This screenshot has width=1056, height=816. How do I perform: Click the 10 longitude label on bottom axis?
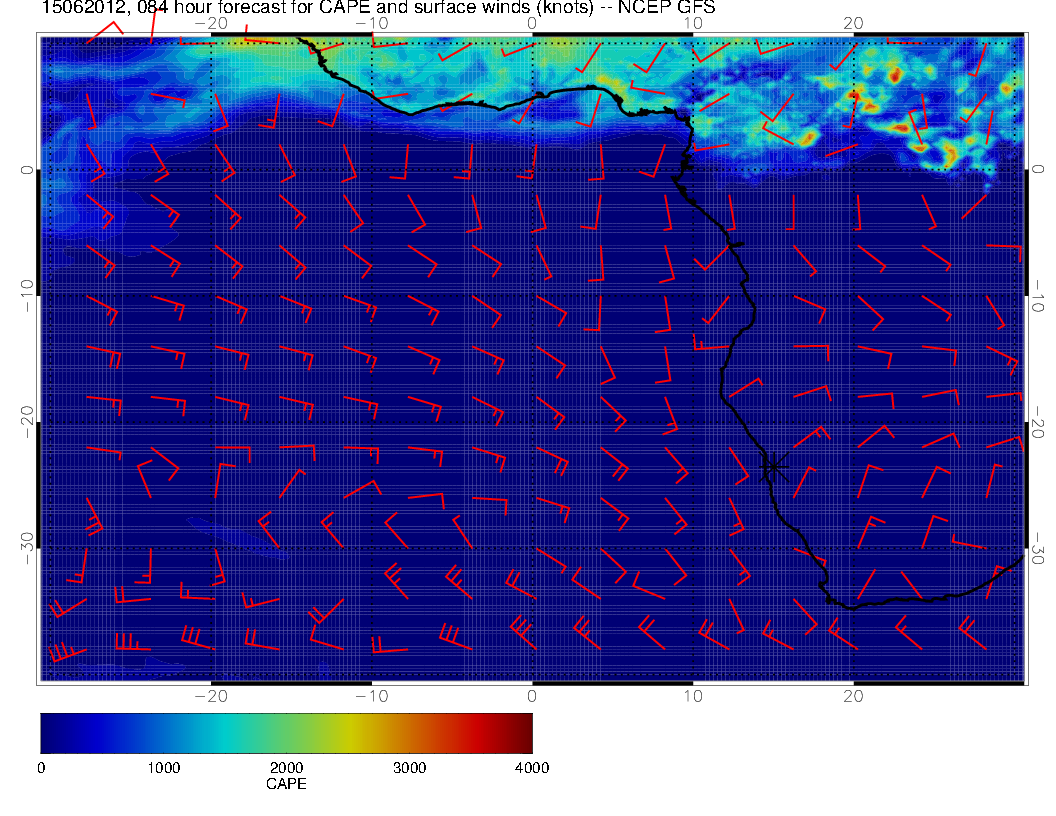(693, 695)
